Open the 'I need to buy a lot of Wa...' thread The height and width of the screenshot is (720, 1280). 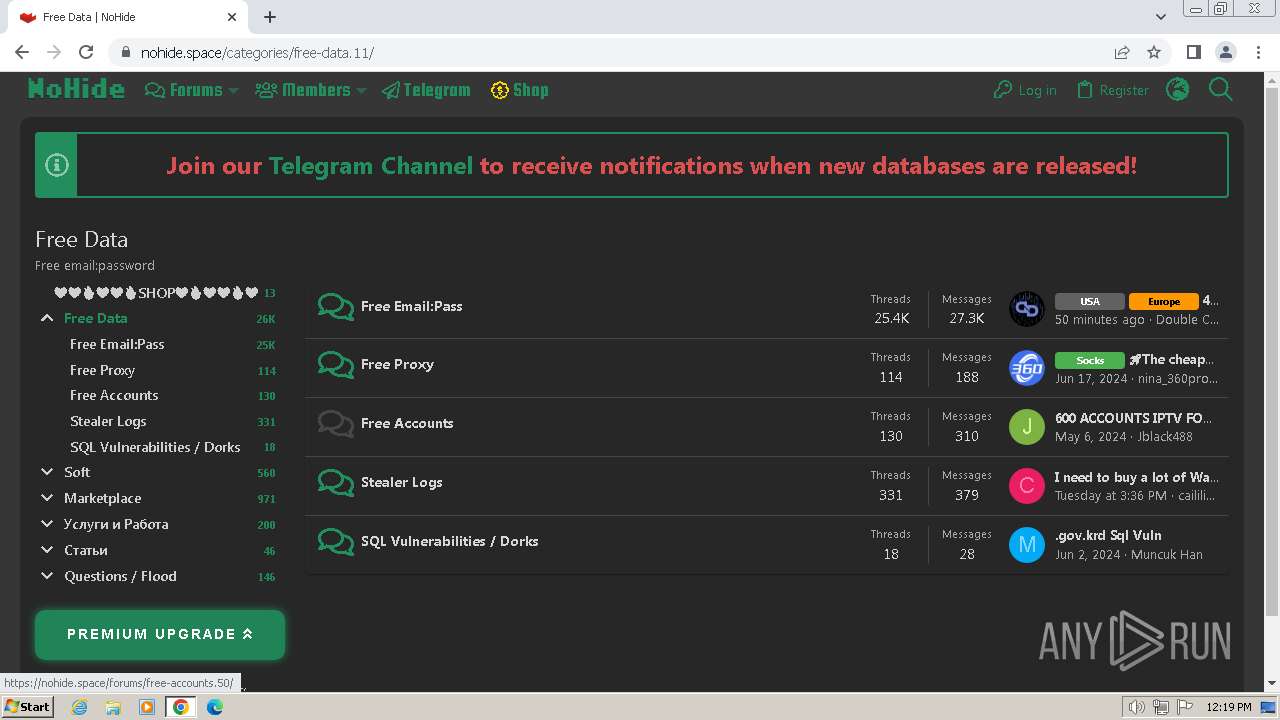click(1135, 477)
